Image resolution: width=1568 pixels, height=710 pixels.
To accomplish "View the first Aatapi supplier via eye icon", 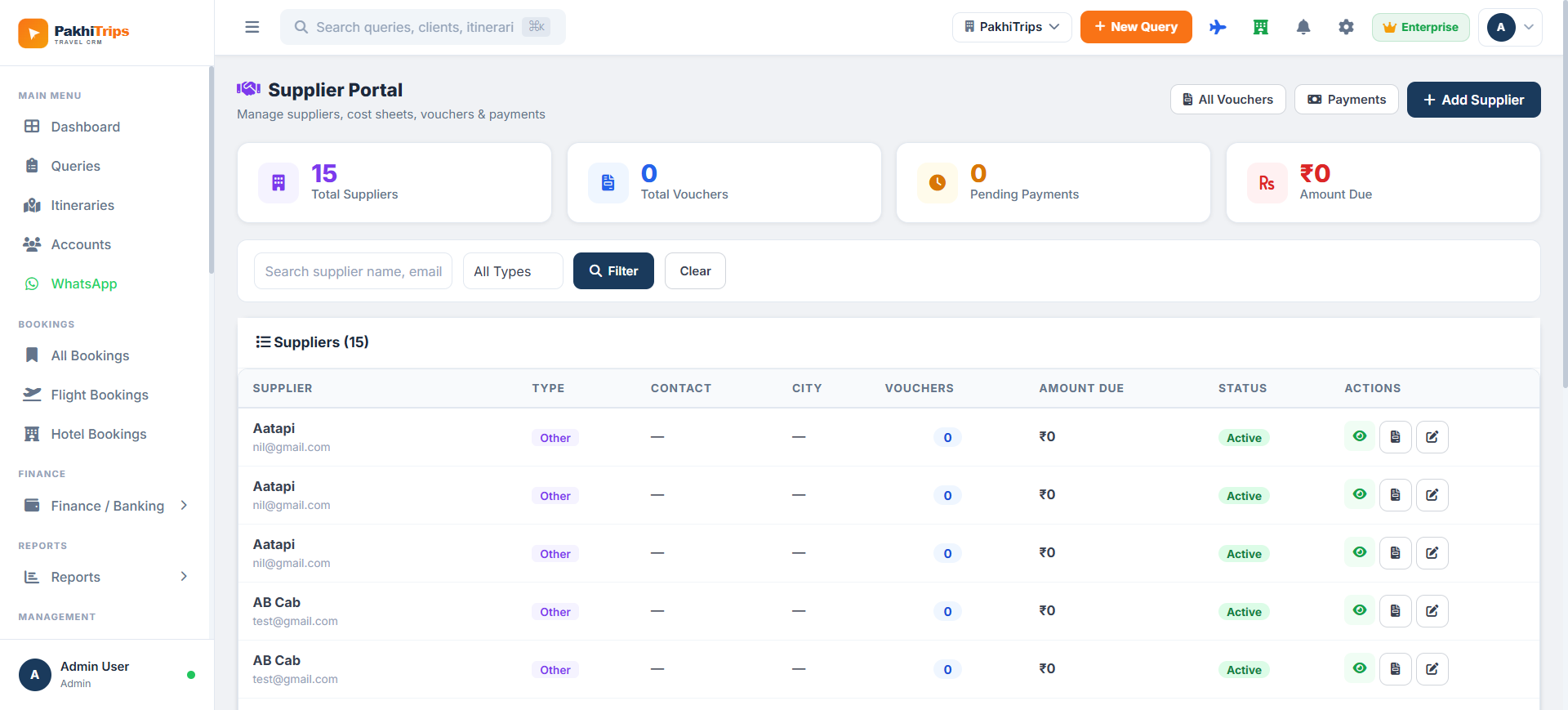I will (1360, 436).
